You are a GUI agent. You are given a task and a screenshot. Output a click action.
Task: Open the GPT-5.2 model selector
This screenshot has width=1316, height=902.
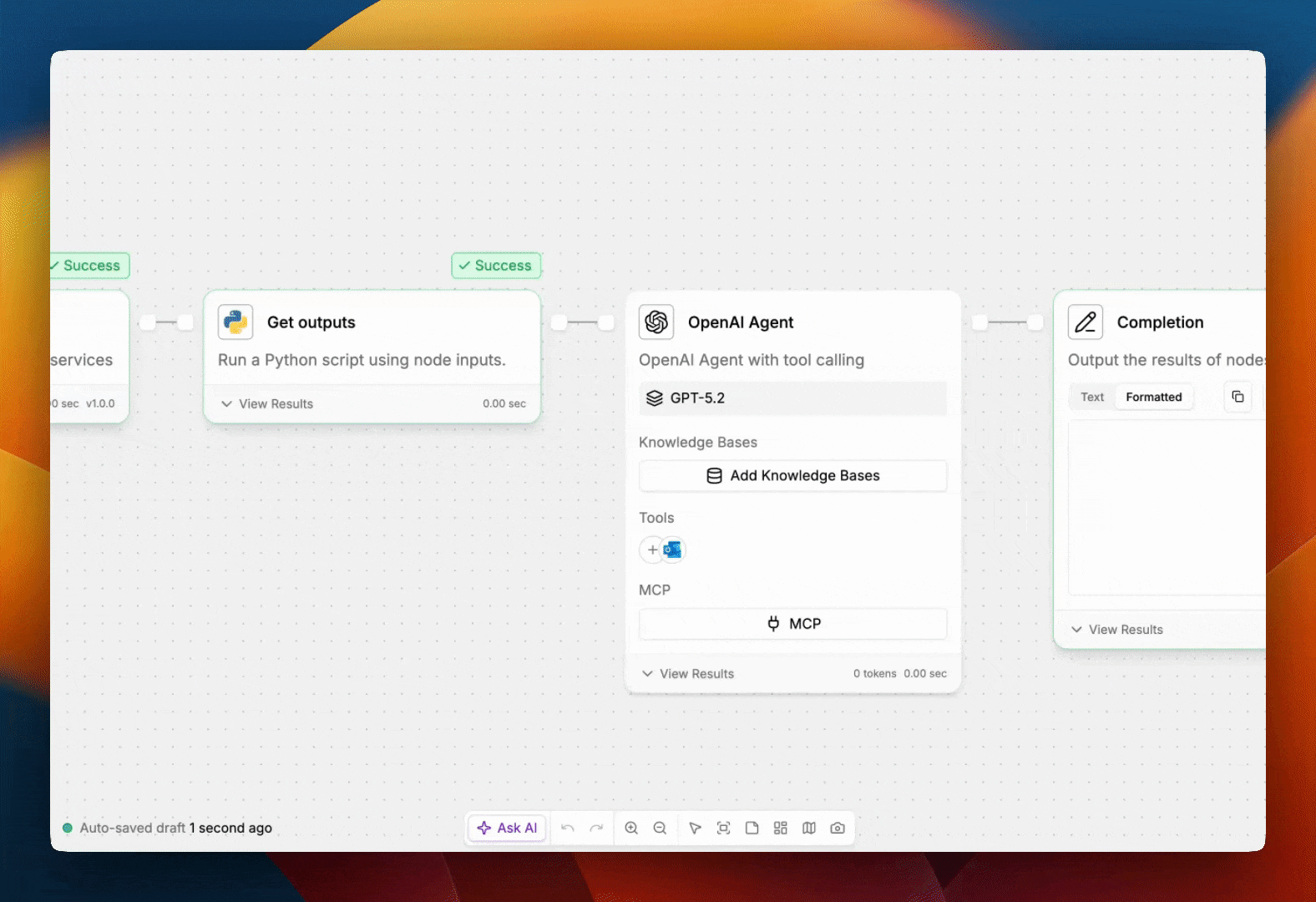tap(792, 398)
